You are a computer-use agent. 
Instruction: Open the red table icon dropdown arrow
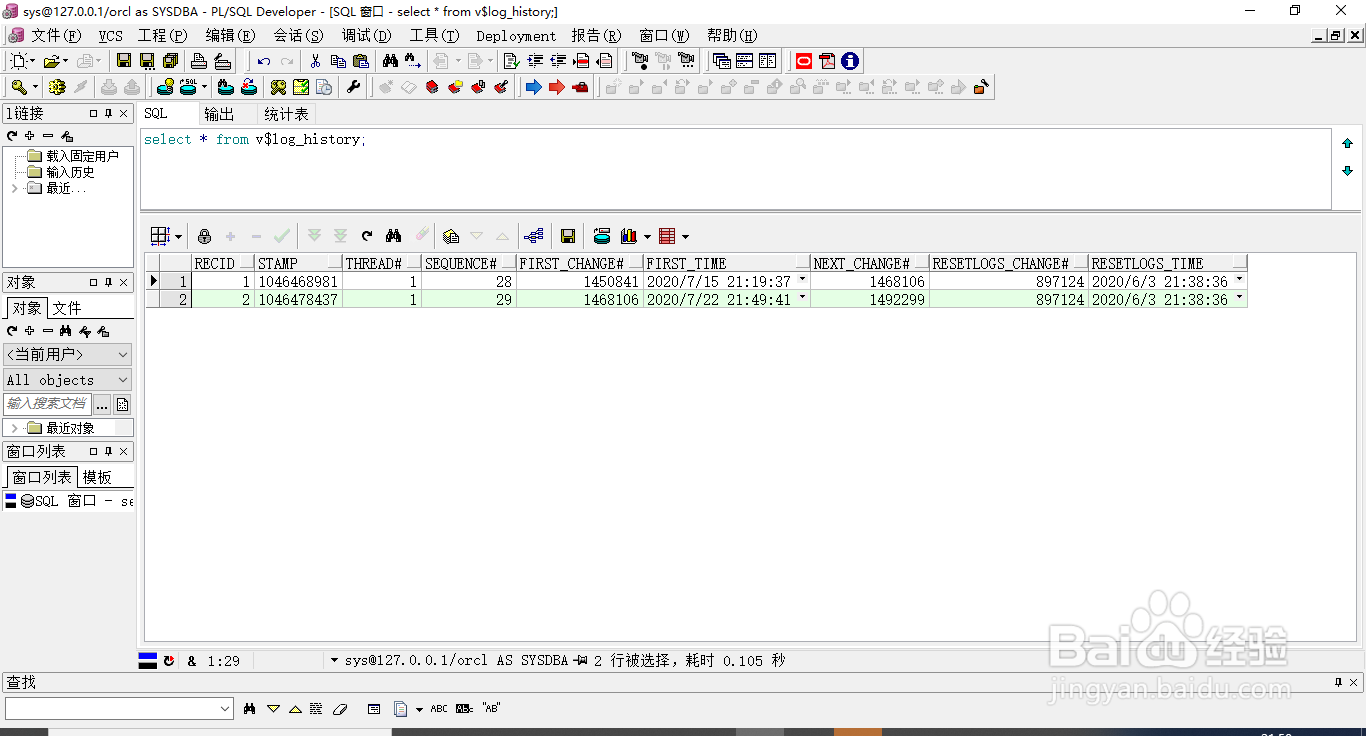click(685, 237)
